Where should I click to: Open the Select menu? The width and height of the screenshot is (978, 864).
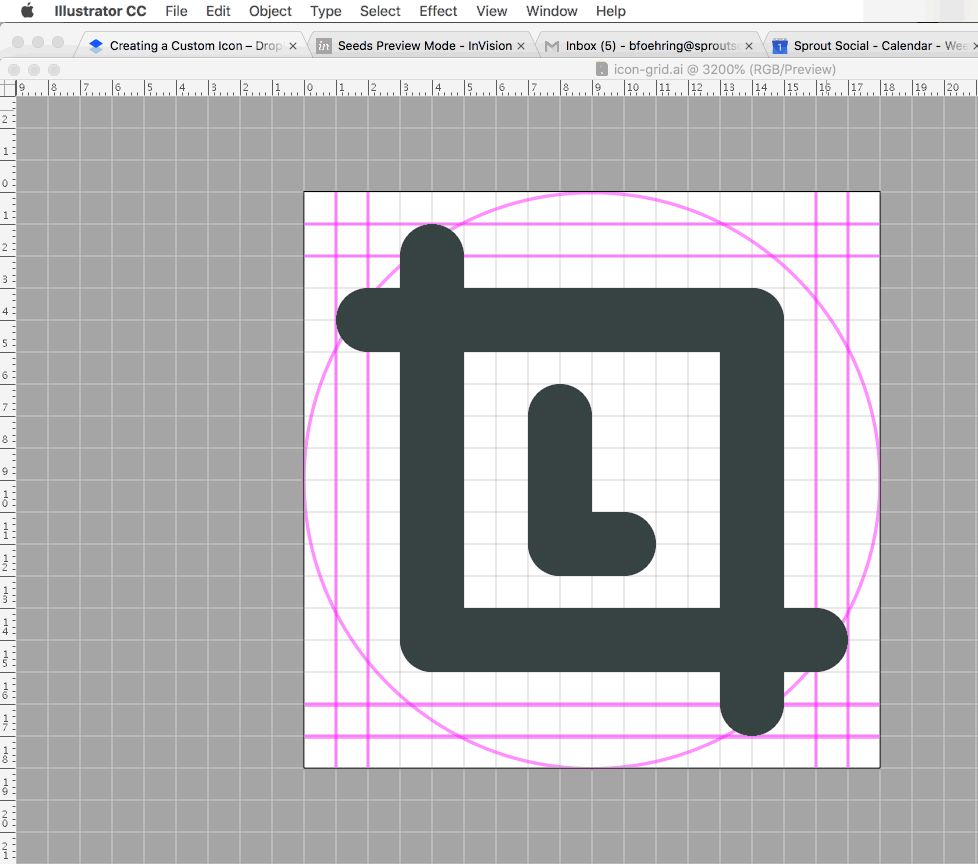click(x=380, y=11)
